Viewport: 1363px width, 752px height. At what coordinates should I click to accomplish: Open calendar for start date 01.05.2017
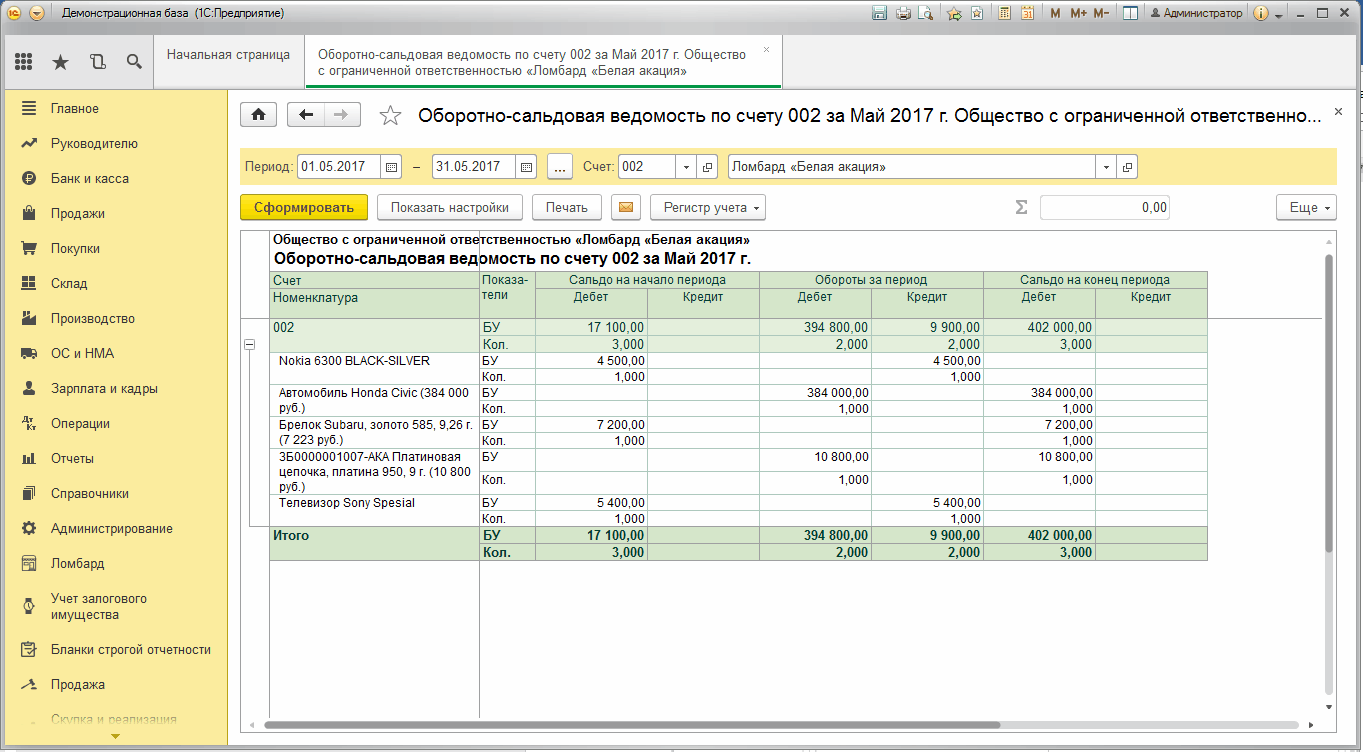tap(392, 167)
